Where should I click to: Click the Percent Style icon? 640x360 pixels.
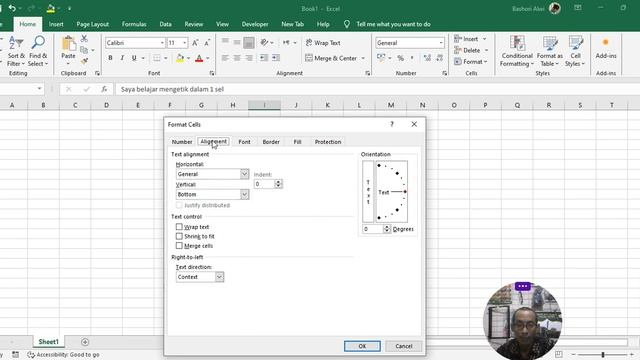[x=400, y=58]
